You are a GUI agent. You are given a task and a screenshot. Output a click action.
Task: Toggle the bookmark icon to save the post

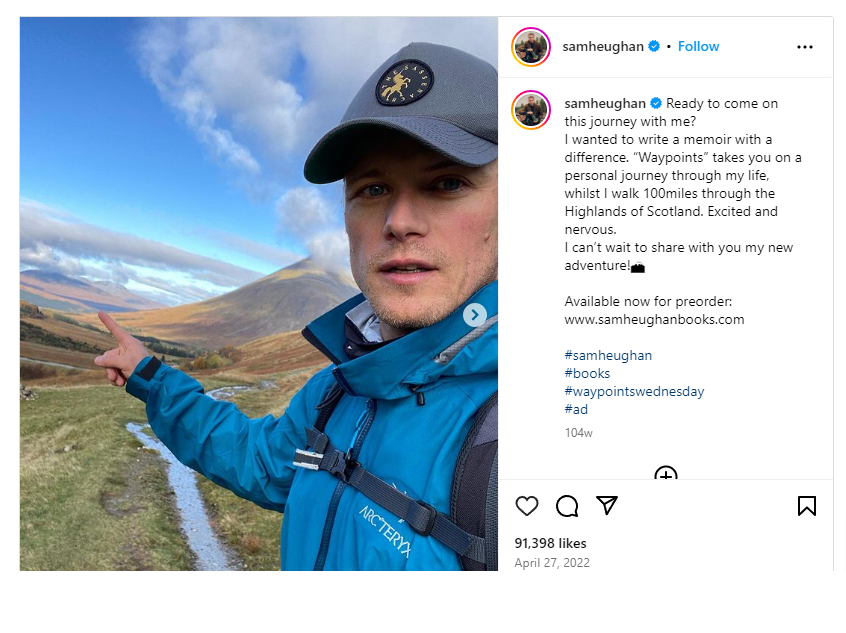pos(807,506)
